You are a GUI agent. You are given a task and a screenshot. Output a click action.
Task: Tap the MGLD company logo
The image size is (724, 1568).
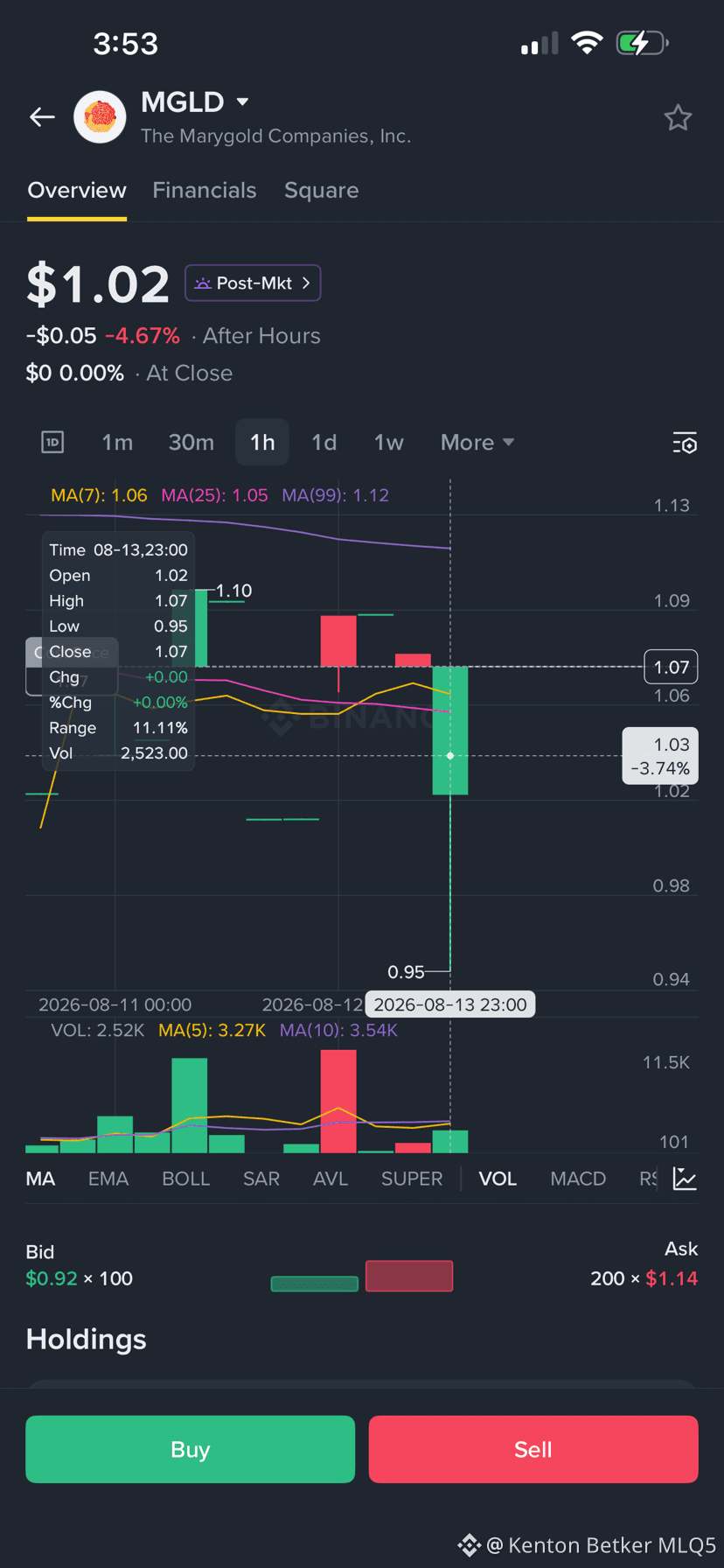pyautogui.click(x=100, y=116)
